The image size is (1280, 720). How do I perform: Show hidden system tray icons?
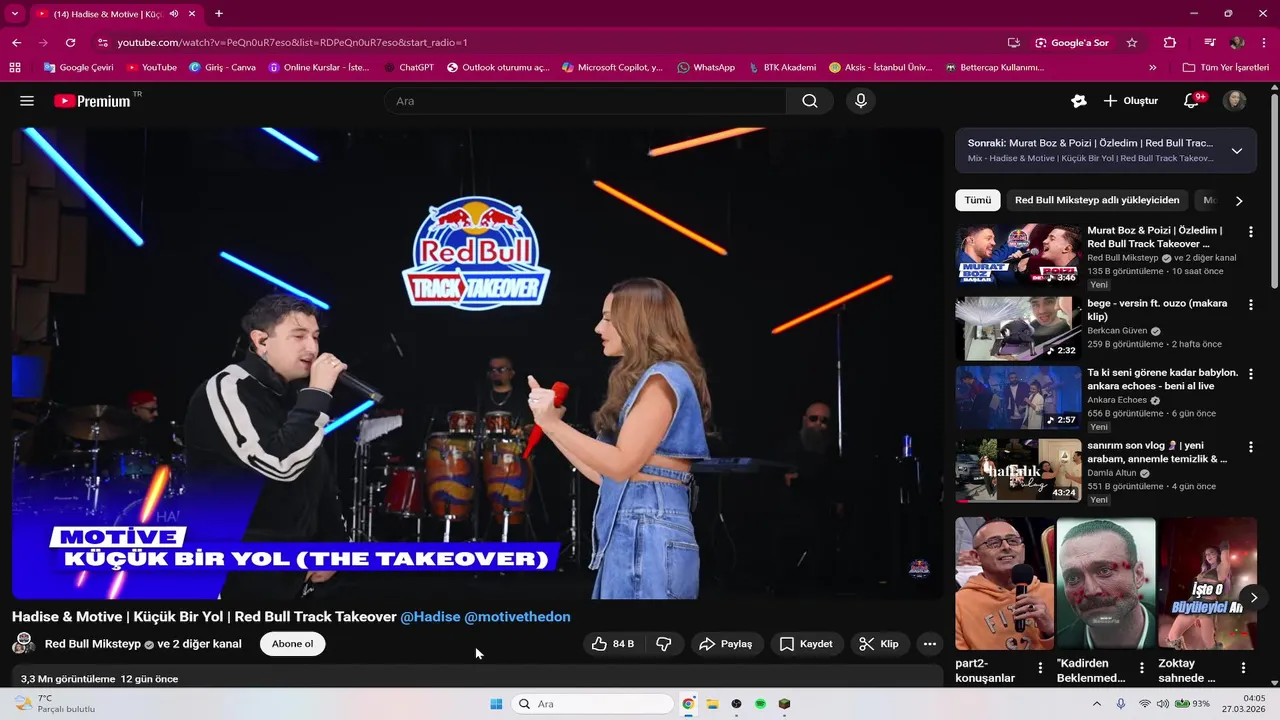coord(1097,704)
